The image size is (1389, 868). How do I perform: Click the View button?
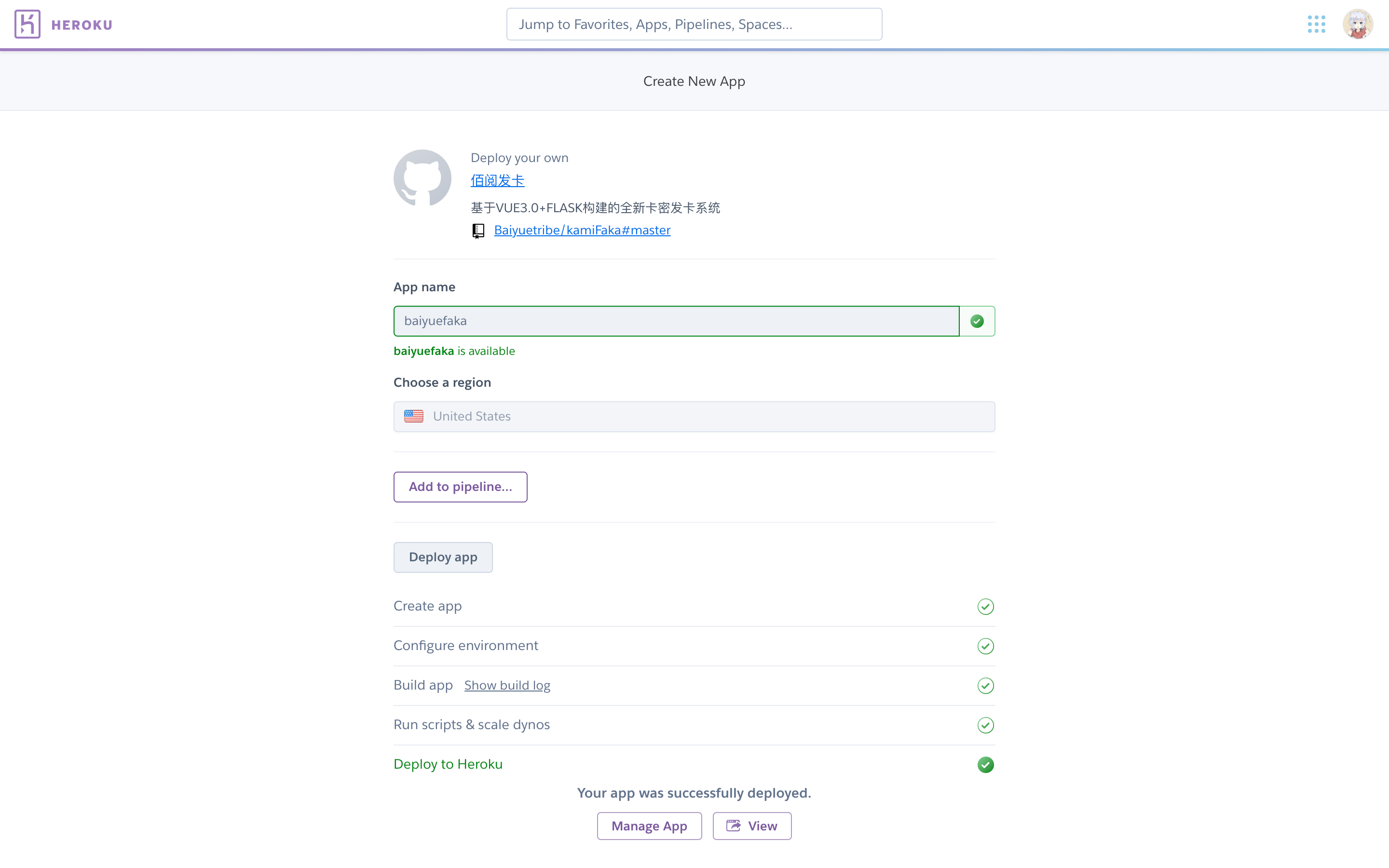(752, 826)
